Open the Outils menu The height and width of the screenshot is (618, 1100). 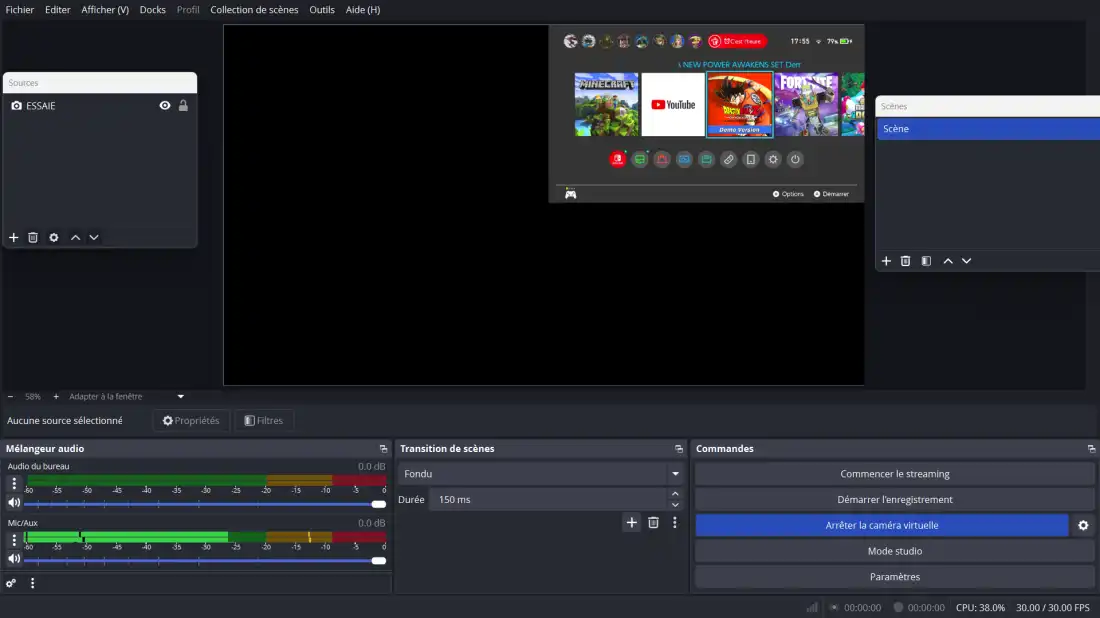click(322, 10)
